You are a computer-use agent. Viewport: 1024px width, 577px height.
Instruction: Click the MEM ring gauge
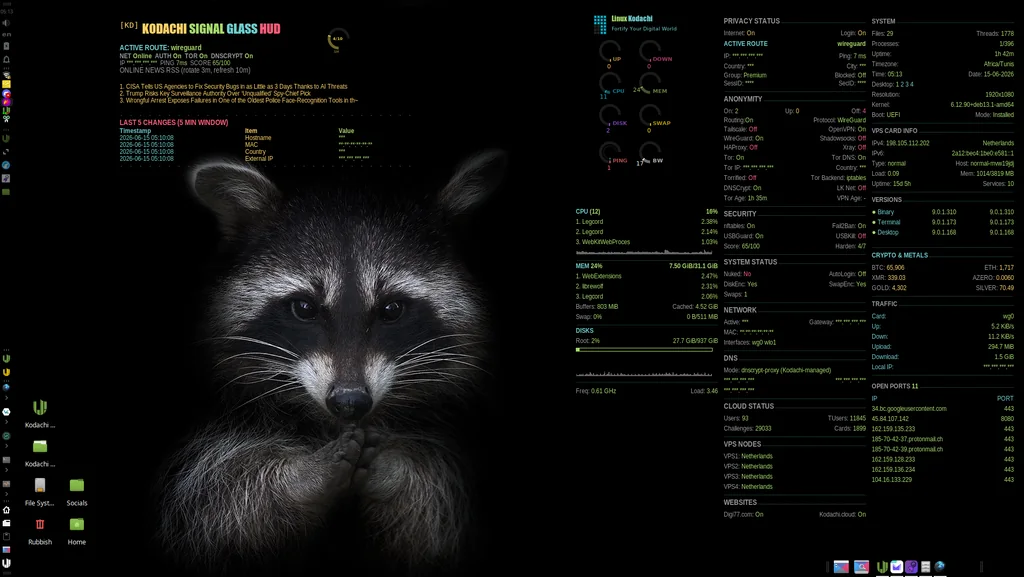(650, 85)
